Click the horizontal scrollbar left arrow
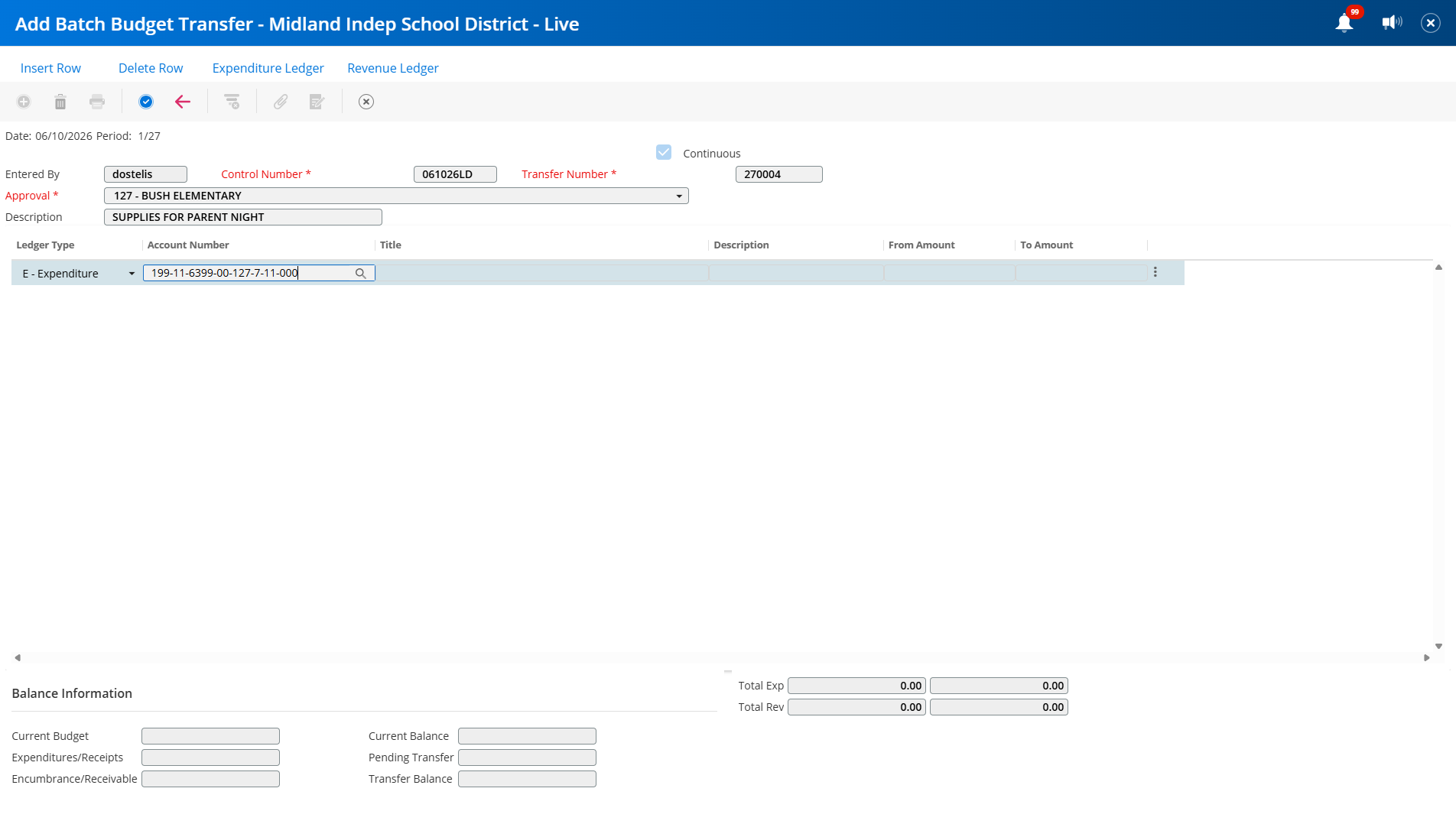 (x=17, y=657)
